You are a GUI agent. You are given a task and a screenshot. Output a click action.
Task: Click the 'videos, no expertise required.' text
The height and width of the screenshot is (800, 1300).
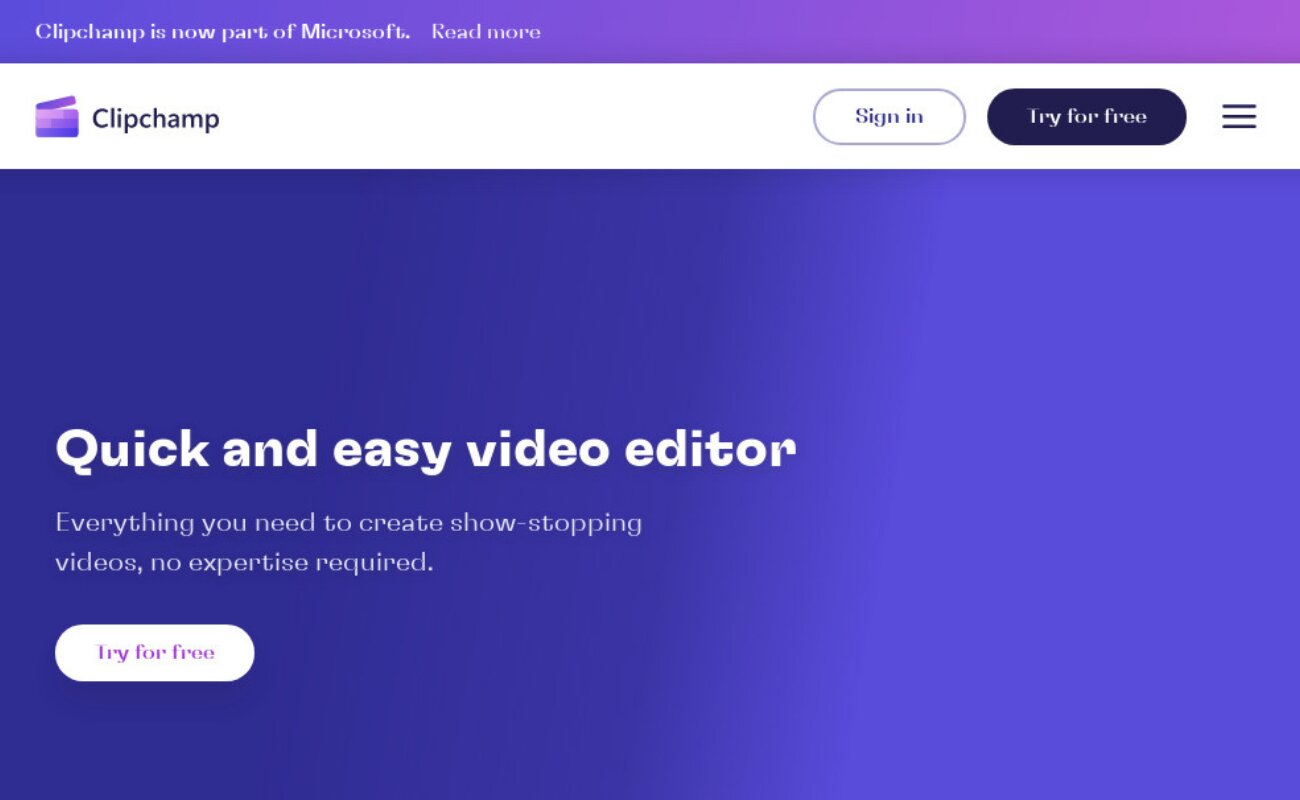(244, 562)
